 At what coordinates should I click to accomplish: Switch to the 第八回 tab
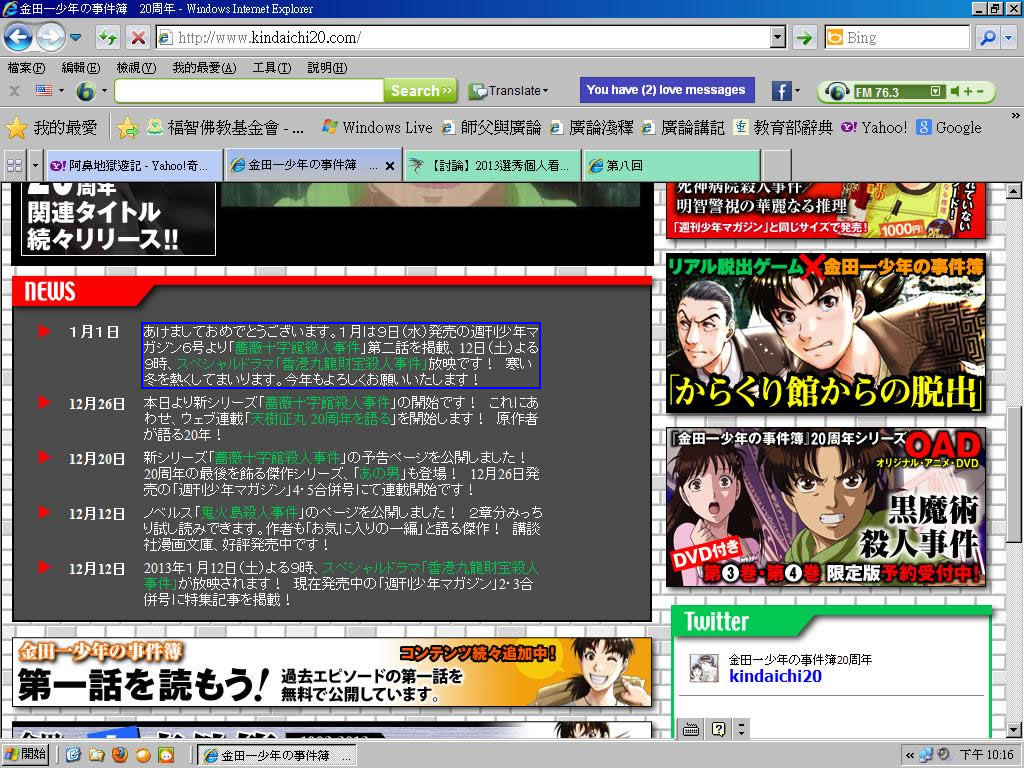671,166
